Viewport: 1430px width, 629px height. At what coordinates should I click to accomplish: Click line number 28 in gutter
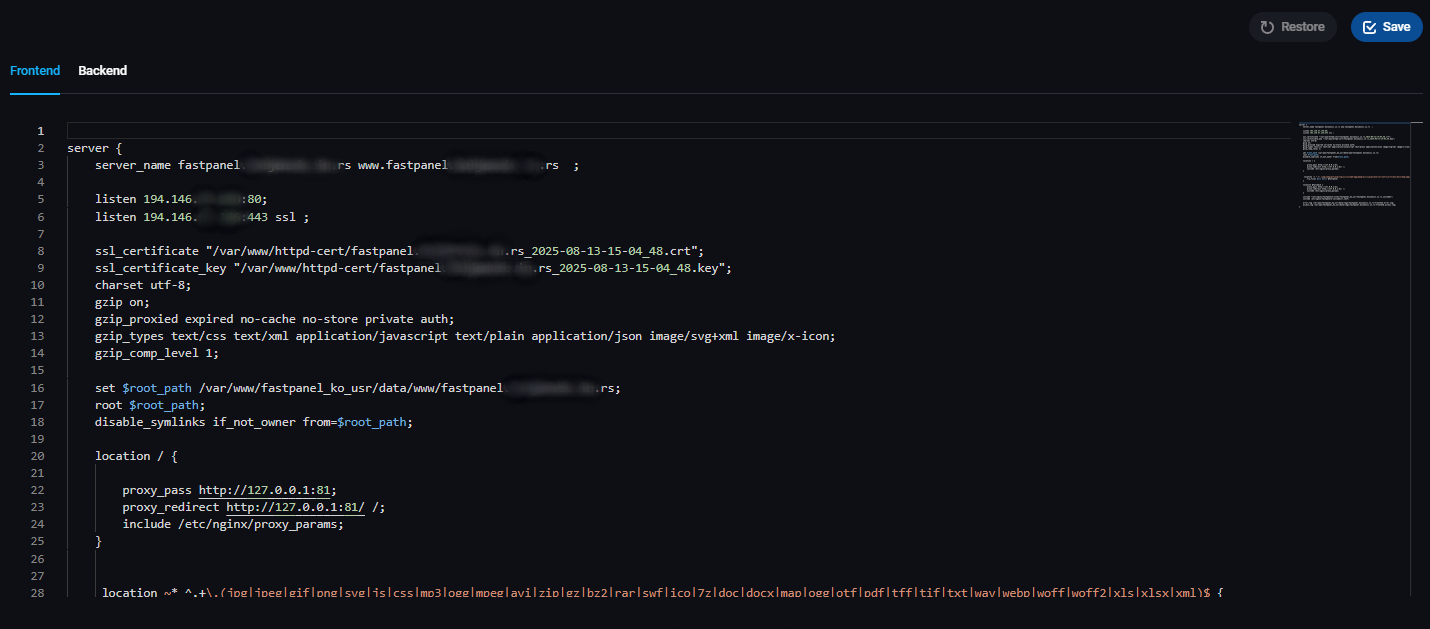(x=38, y=593)
